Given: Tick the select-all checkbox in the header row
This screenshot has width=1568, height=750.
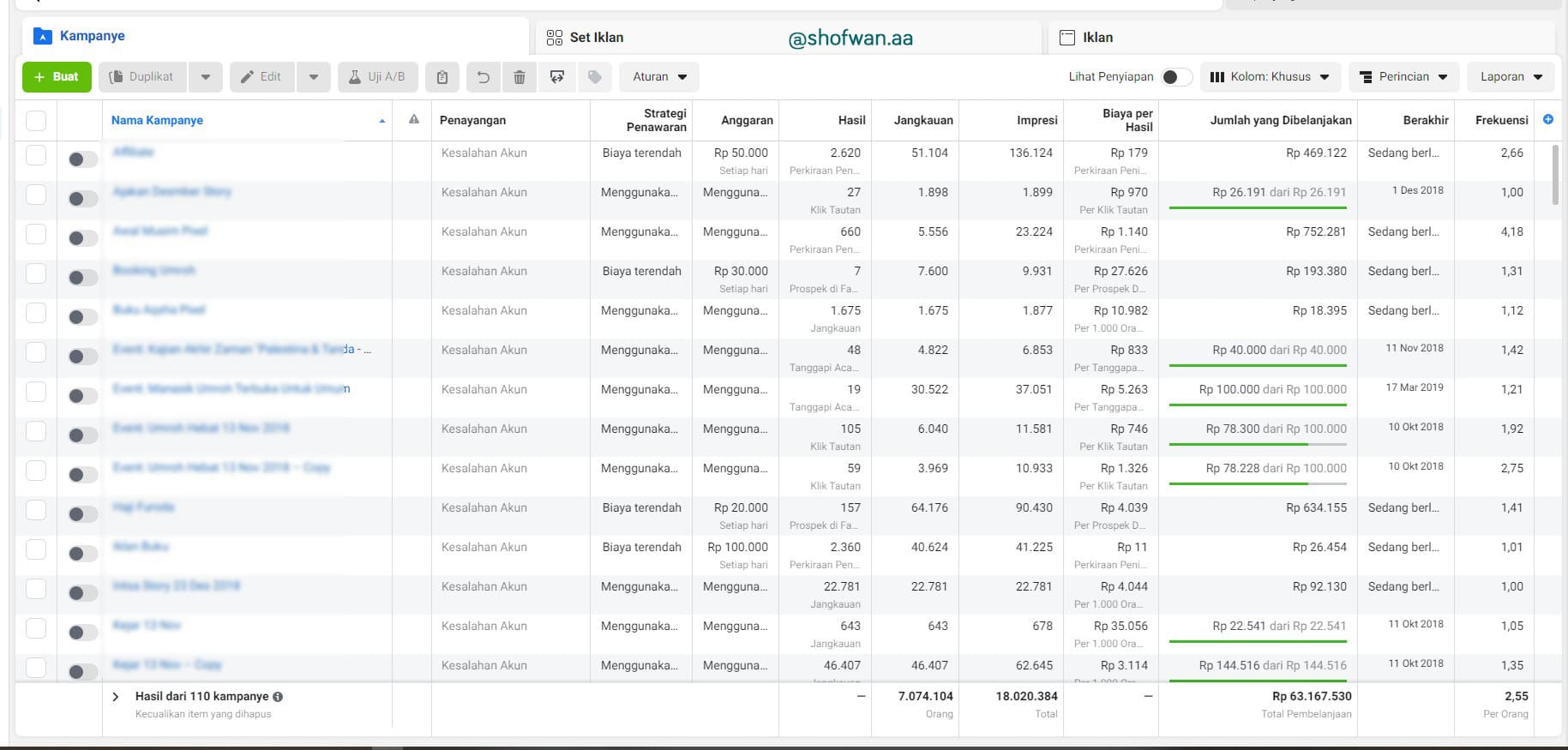Looking at the screenshot, I should pyautogui.click(x=36, y=120).
